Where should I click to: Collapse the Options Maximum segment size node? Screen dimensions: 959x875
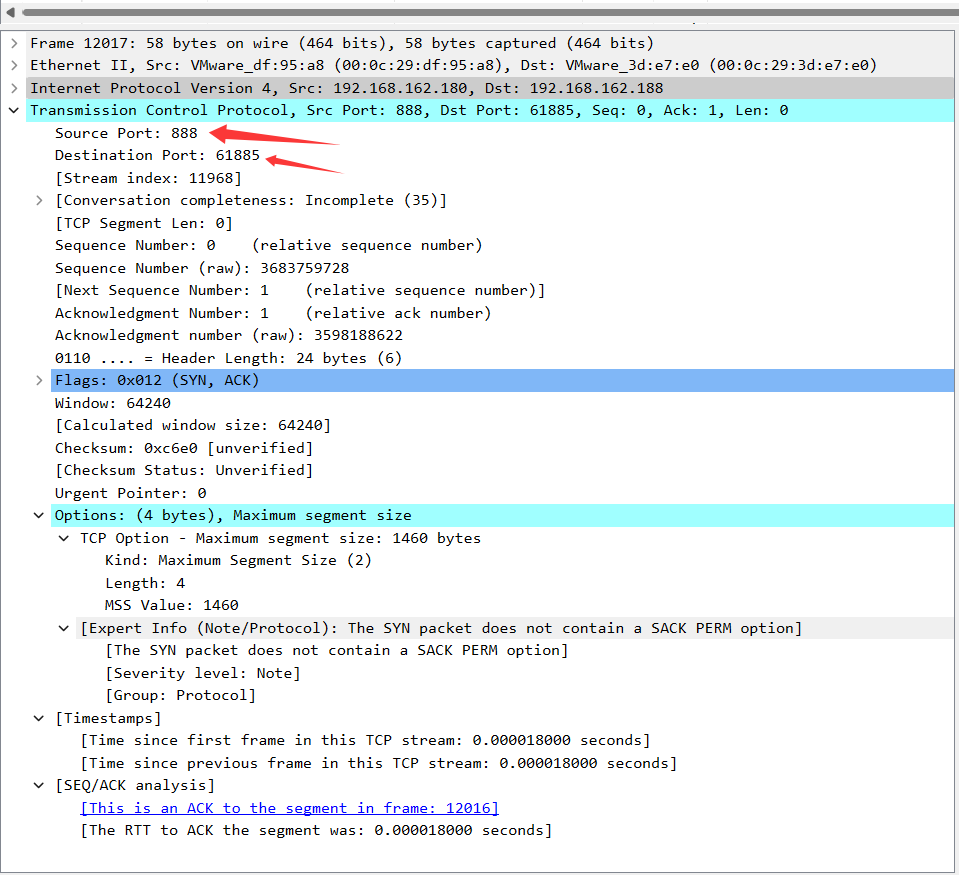tap(39, 515)
